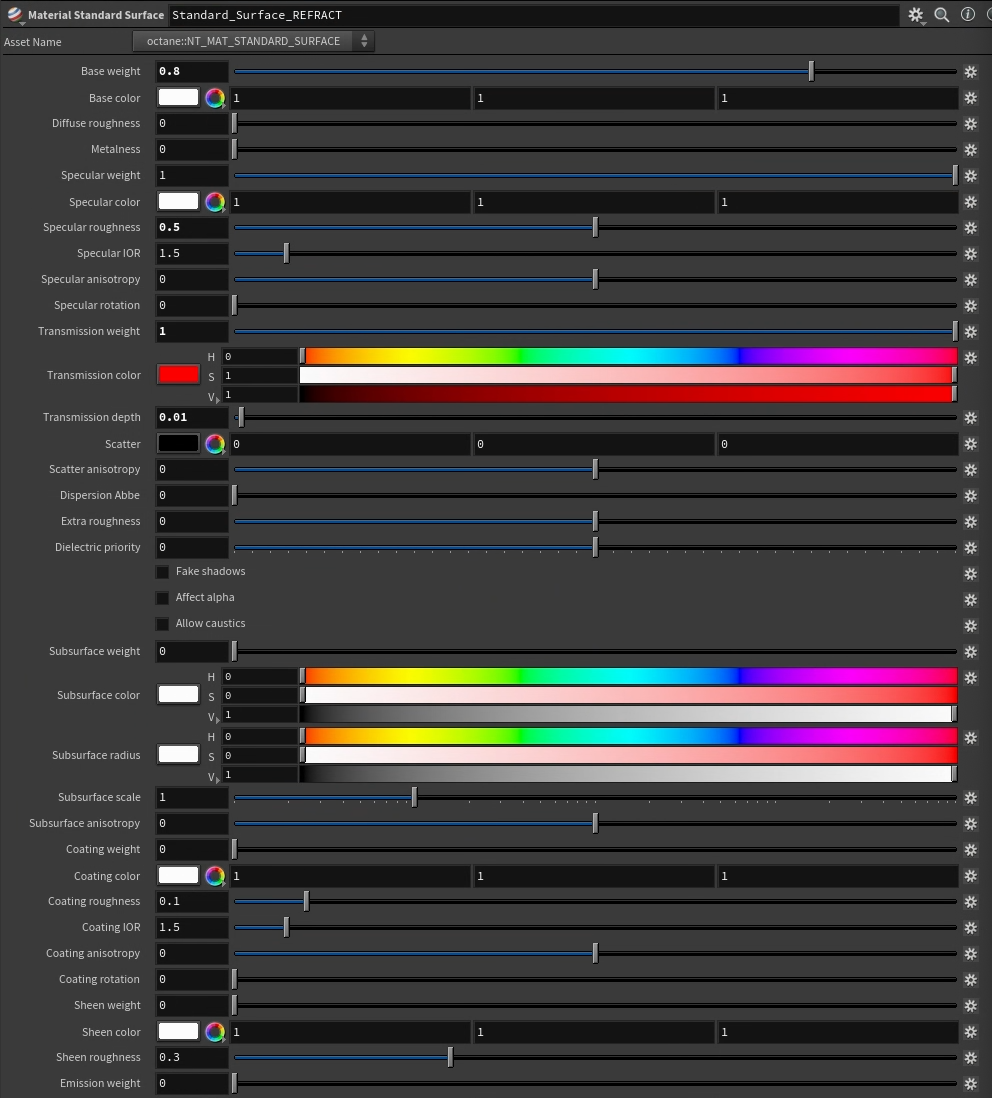Image resolution: width=992 pixels, height=1098 pixels.
Task: Click the Sheen roughness value field 0.3
Action: (191, 1057)
